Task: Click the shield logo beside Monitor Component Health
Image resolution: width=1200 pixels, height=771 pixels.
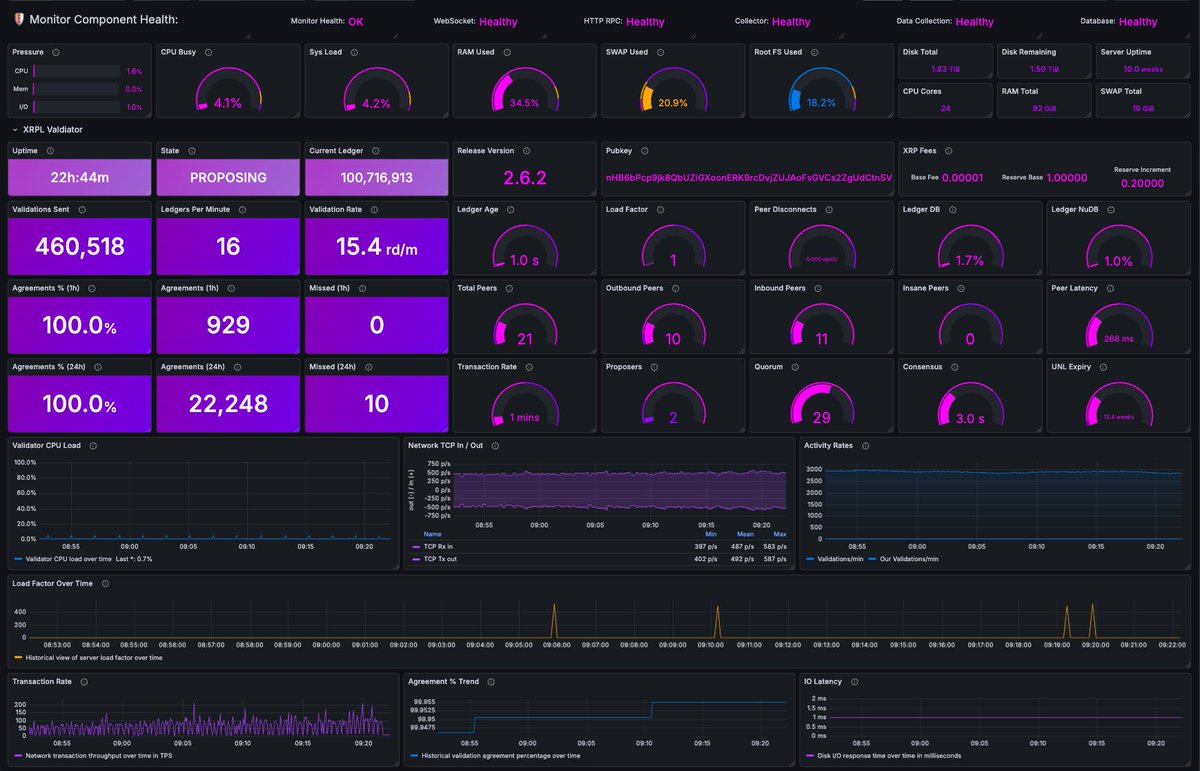Action: coord(19,20)
